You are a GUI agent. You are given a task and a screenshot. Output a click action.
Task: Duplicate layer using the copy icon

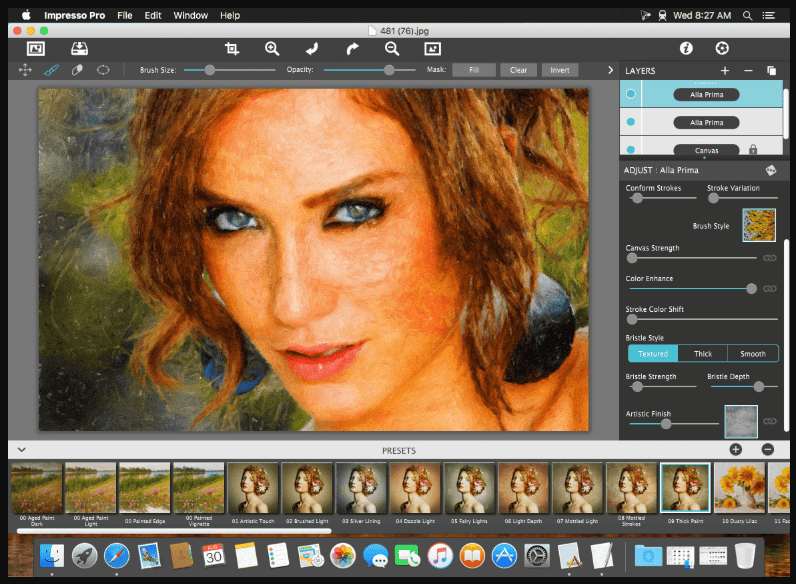click(x=772, y=71)
